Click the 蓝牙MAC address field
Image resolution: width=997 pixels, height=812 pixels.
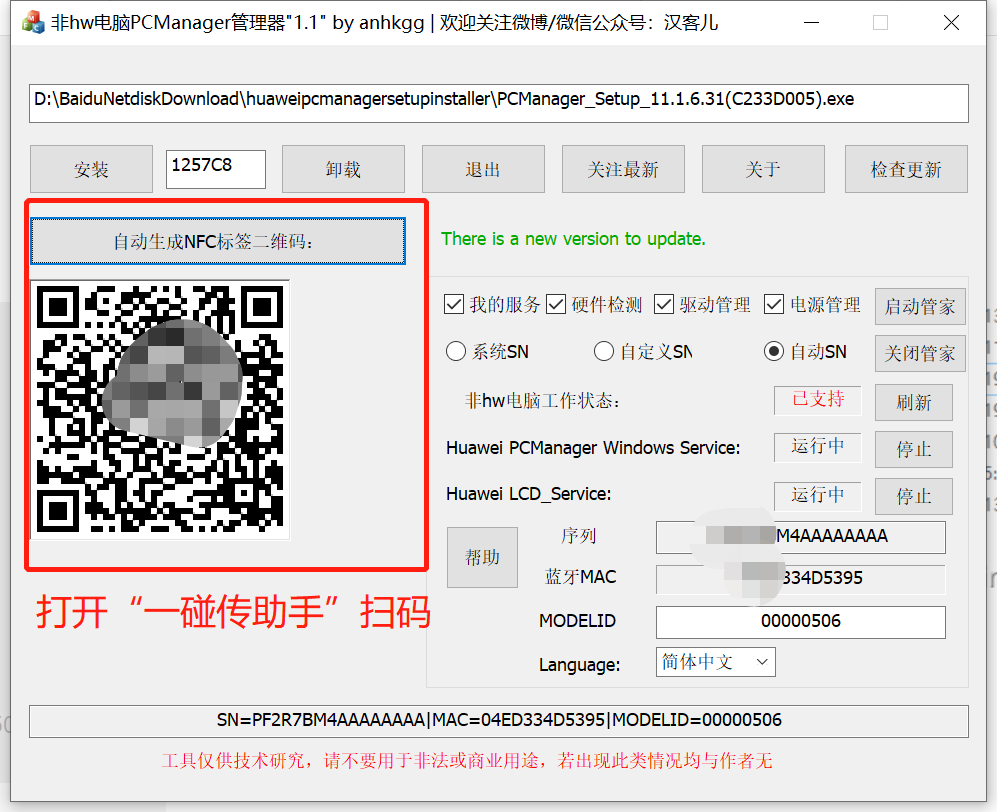[x=801, y=579]
